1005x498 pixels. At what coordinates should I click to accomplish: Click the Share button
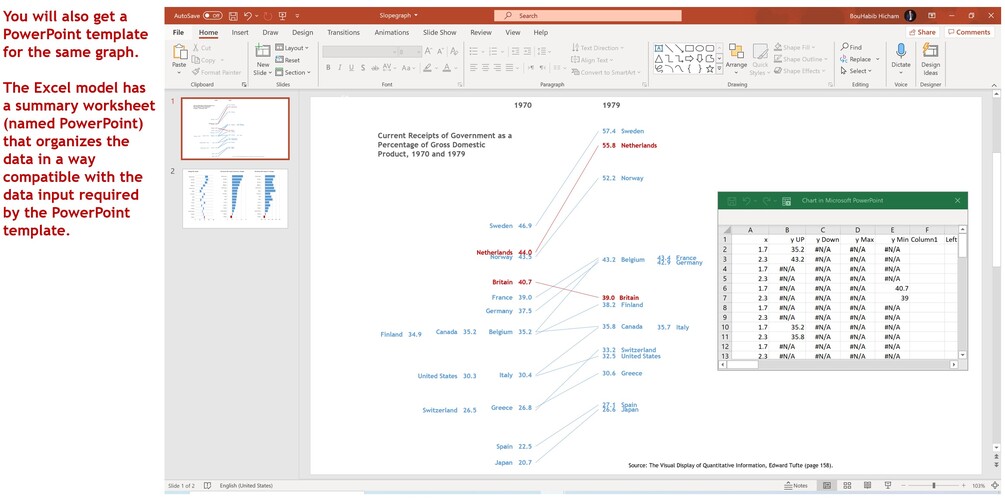pos(922,32)
